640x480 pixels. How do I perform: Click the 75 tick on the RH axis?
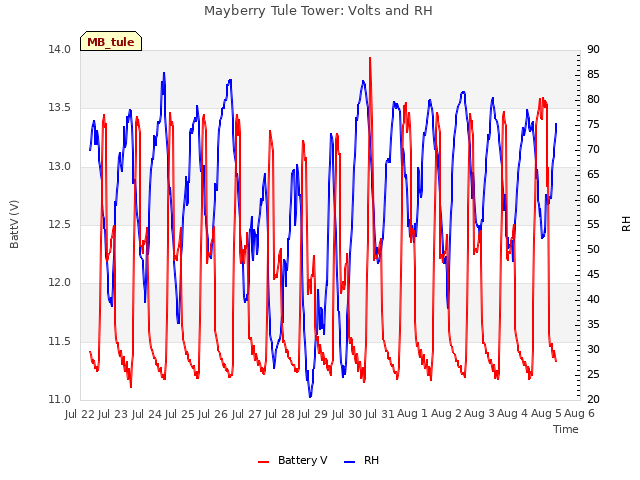click(593, 124)
